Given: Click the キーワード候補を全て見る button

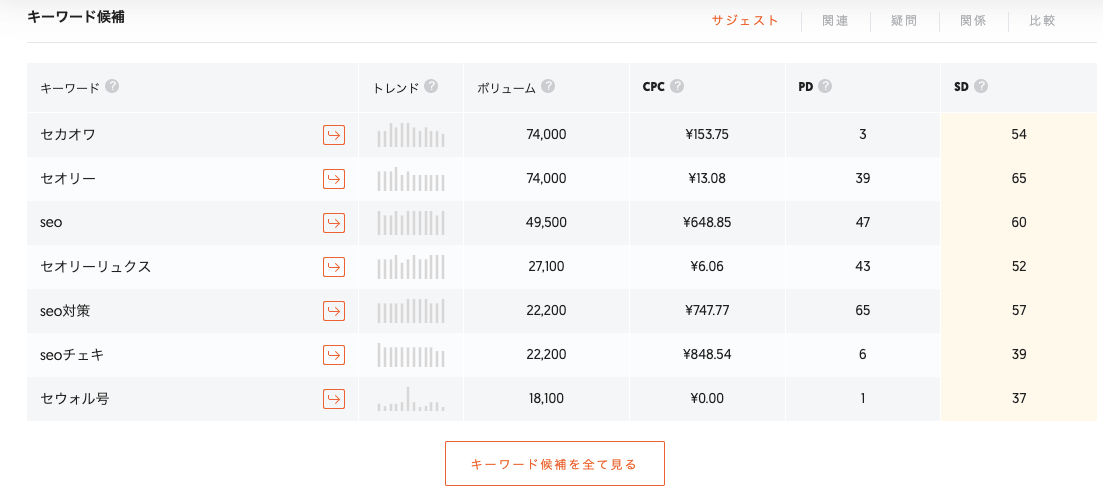Looking at the screenshot, I should pos(554,464).
